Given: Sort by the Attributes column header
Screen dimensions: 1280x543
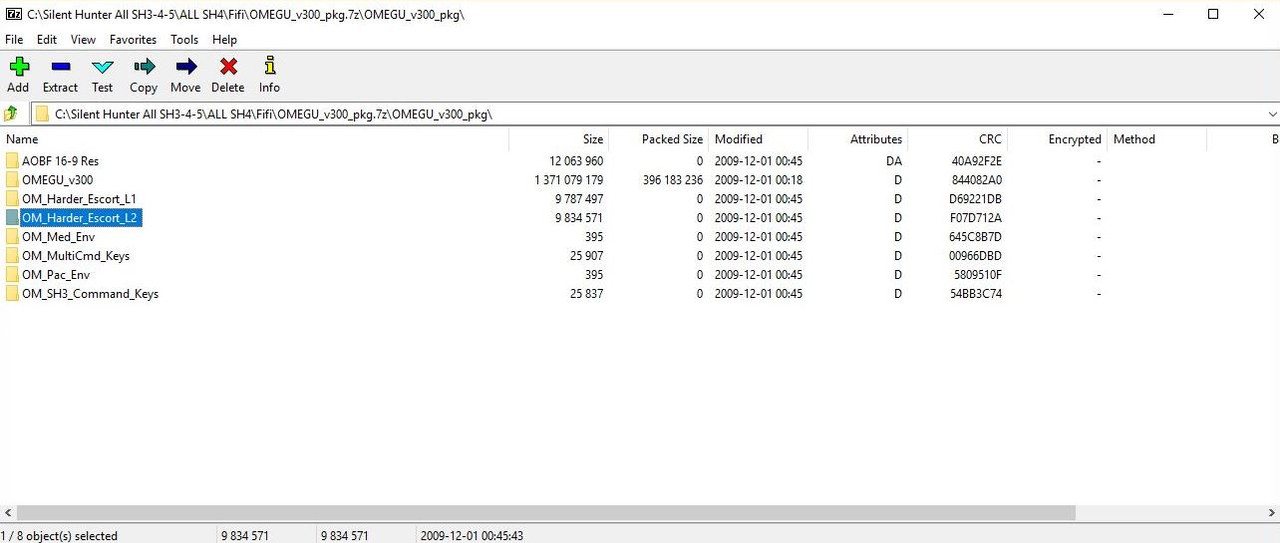Looking at the screenshot, I should coord(858,139).
